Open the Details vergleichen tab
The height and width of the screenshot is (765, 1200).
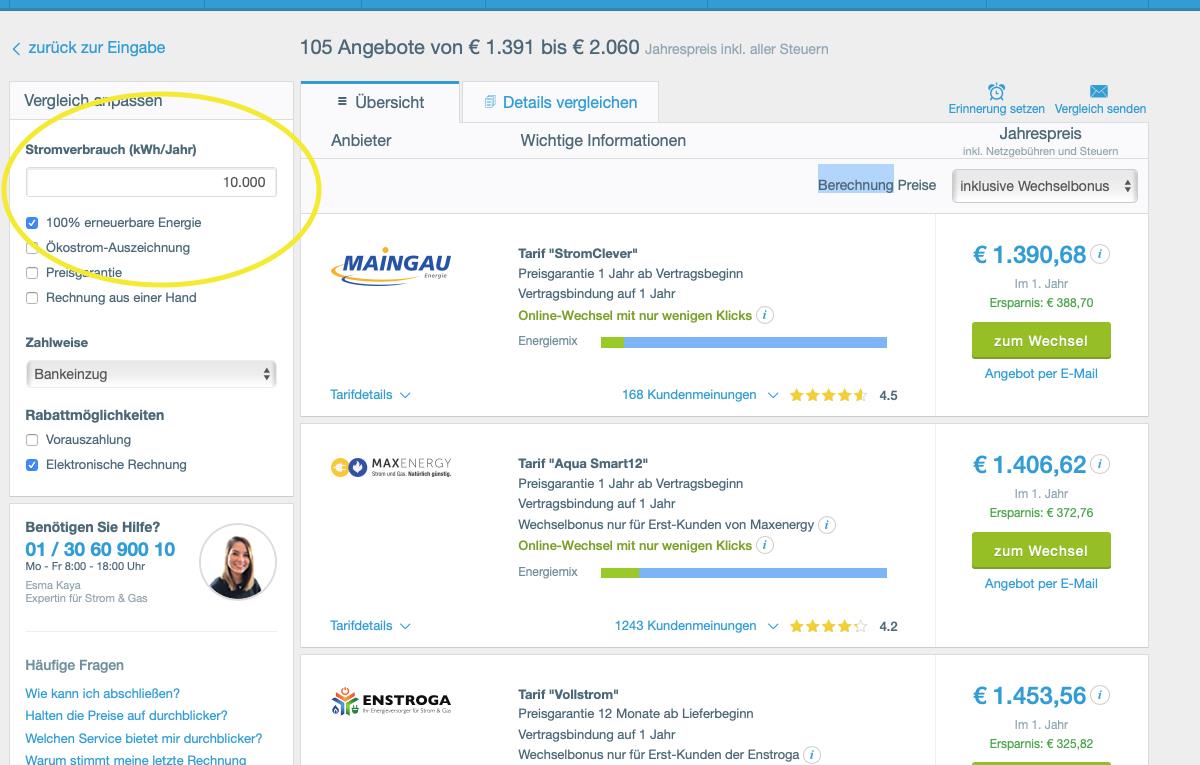coord(561,102)
